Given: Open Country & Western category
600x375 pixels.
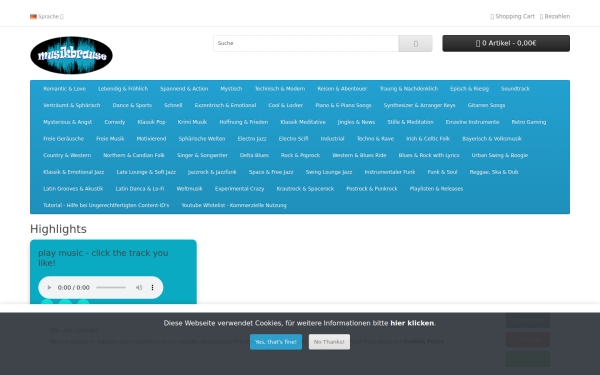Looking at the screenshot, I should point(67,155).
